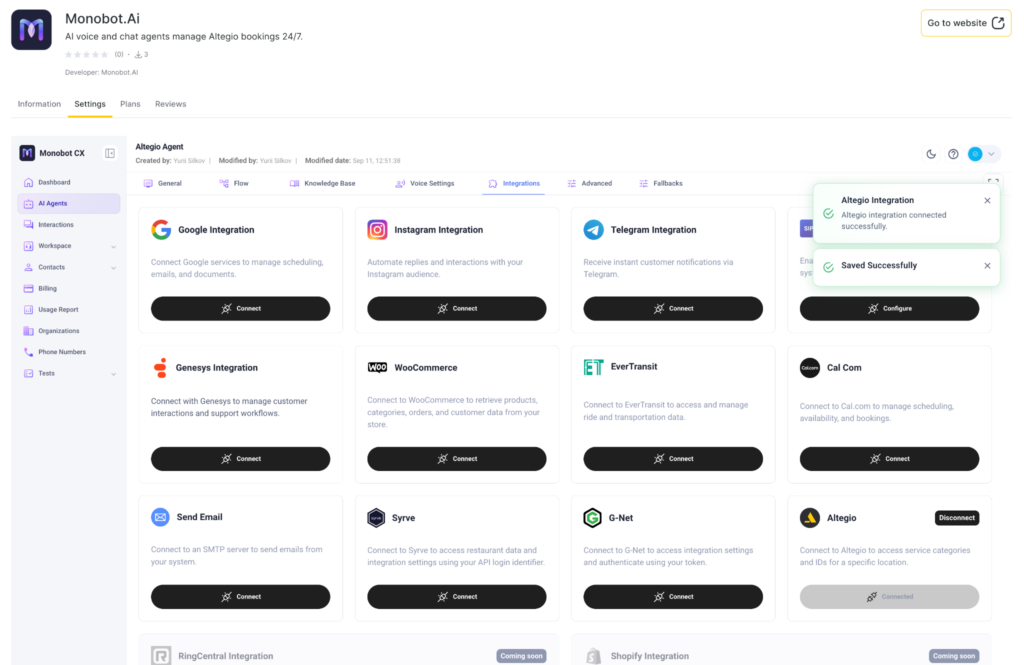The height and width of the screenshot is (665, 1024).
Task: Click the Altegio logo icon
Action: click(x=810, y=518)
